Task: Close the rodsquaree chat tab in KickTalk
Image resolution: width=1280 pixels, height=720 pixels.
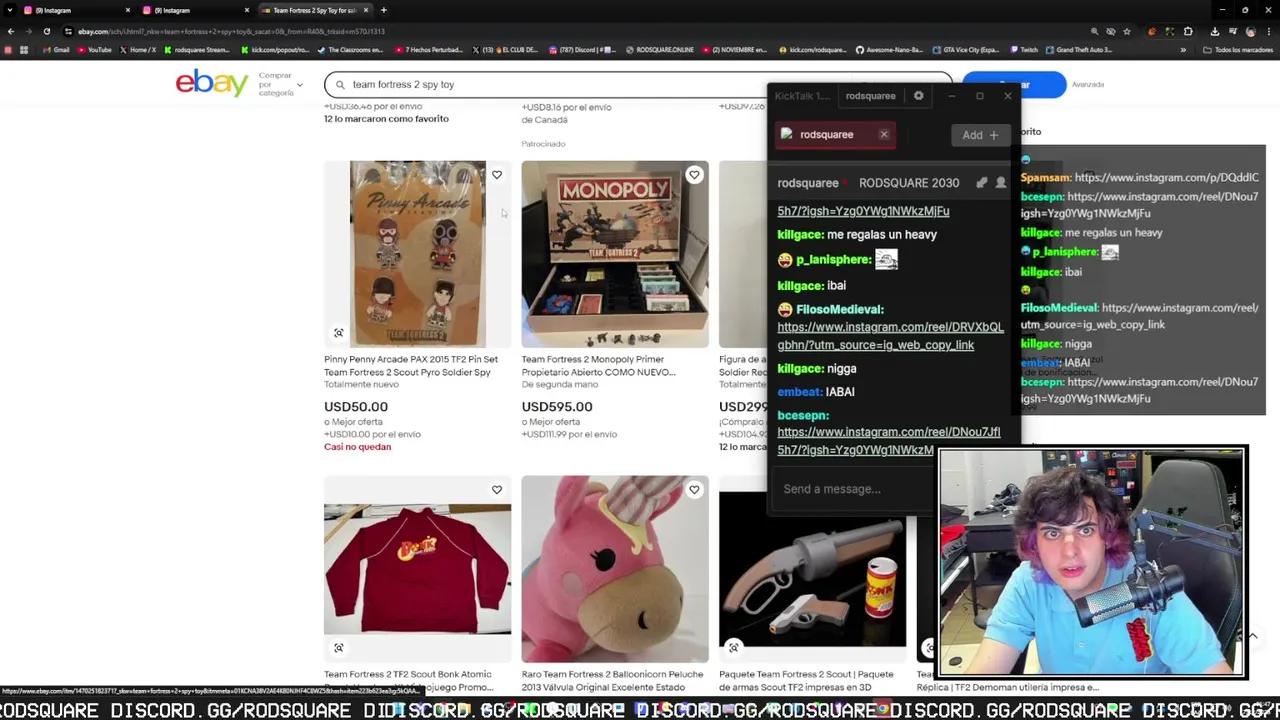Action: pos(884,135)
